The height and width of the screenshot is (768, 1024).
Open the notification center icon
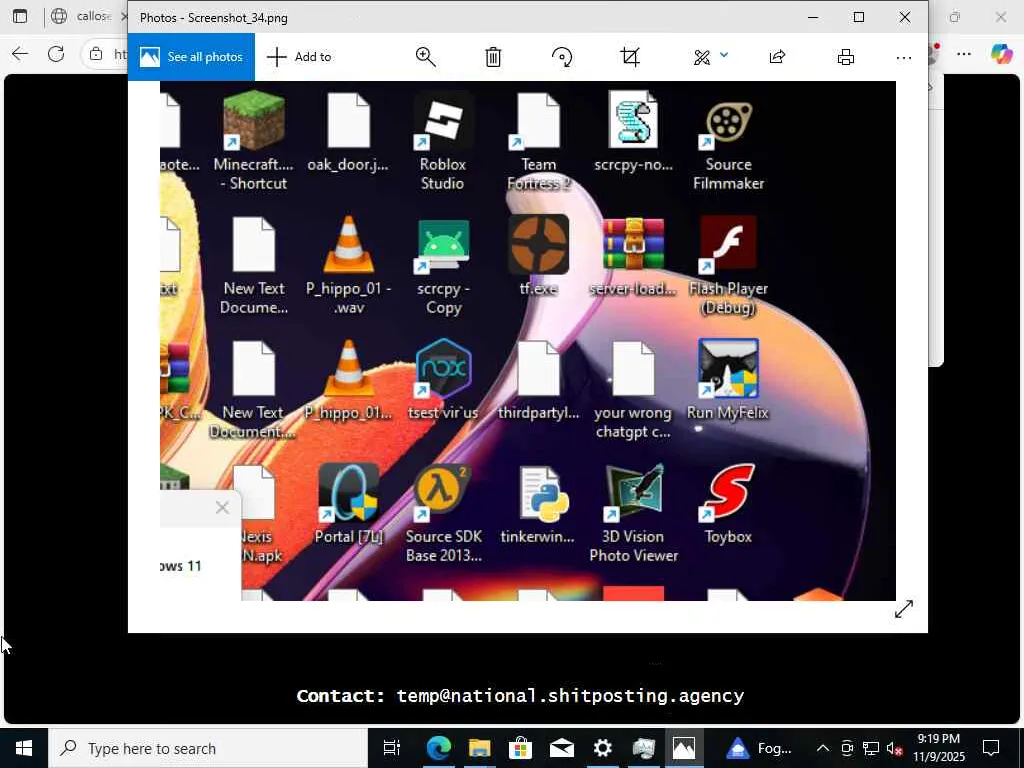(x=991, y=748)
